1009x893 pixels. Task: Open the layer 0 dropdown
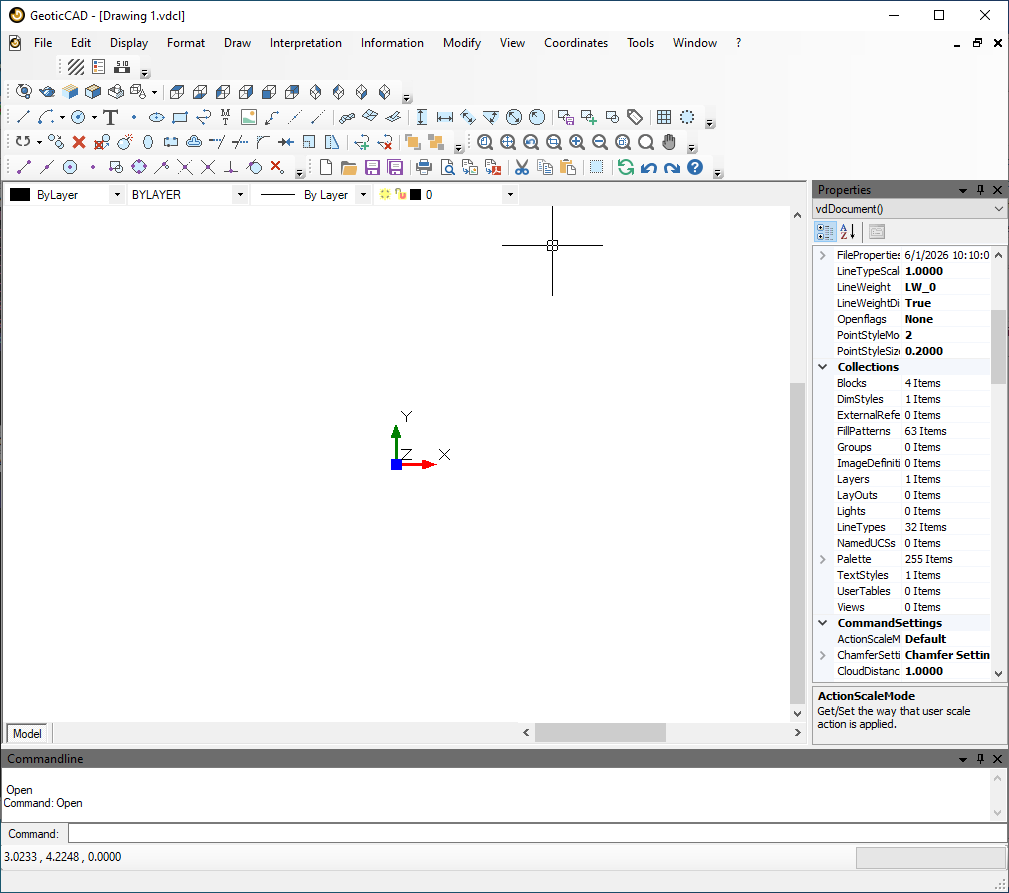click(510, 194)
